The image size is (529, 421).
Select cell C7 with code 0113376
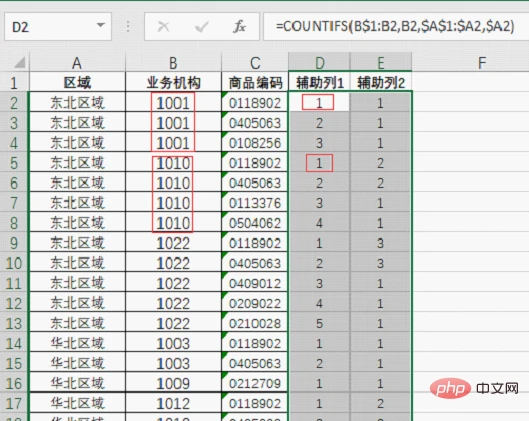point(255,203)
